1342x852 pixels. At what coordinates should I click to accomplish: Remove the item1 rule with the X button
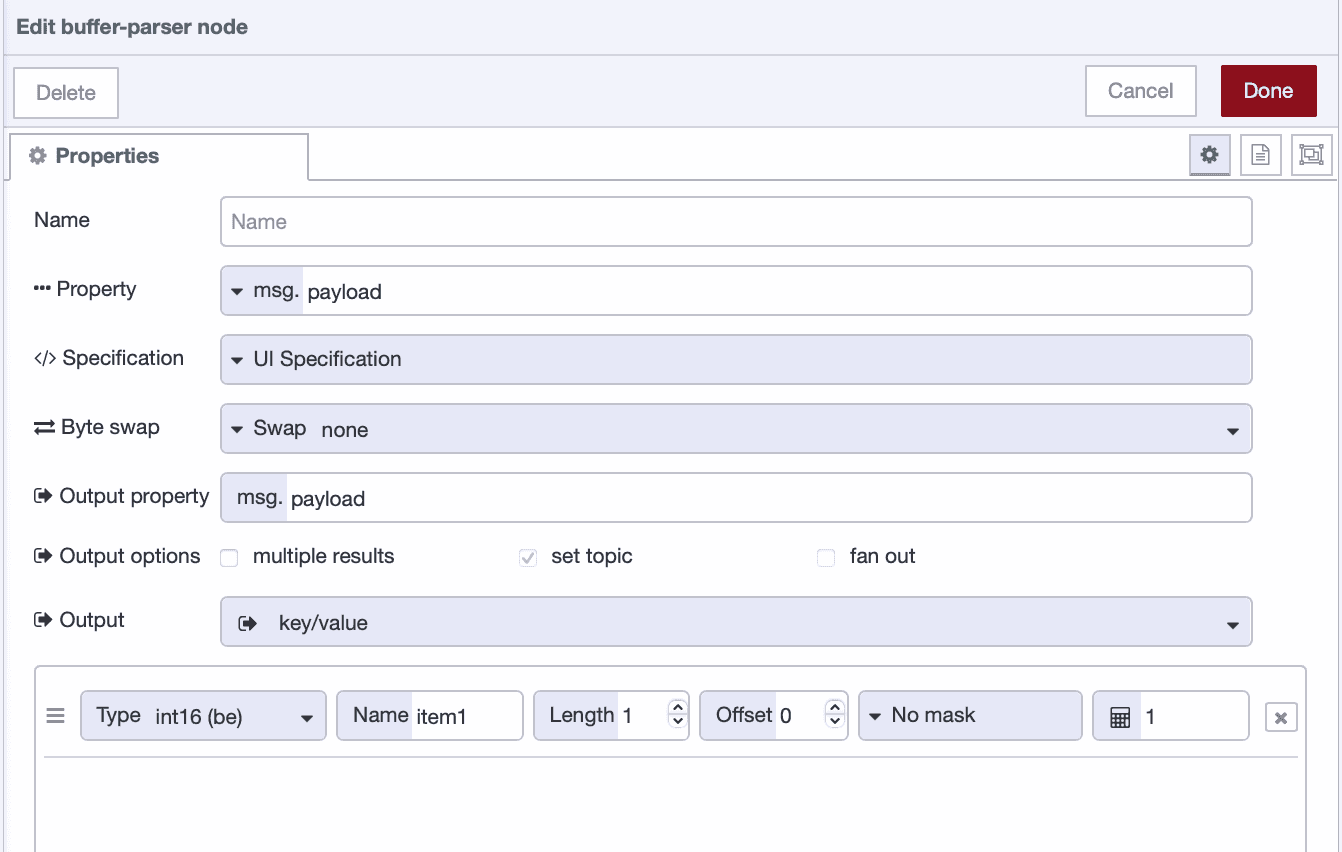tap(1281, 715)
